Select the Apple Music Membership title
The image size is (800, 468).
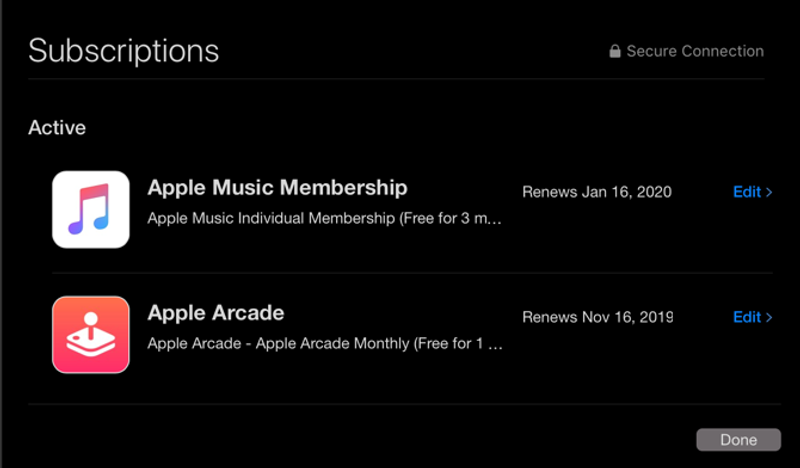tap(277, 188)
